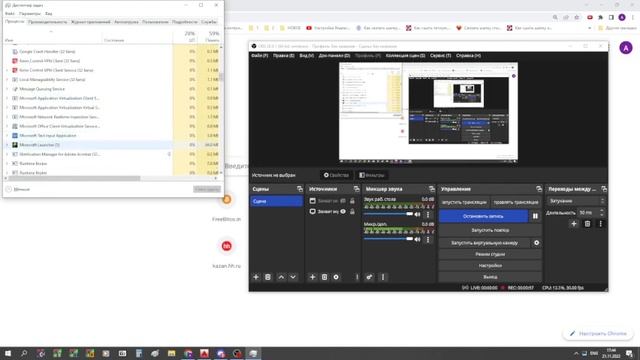This screenshot has width=640, height=360.
Task: Open the Chrome profile avatar in the toolbar
Action: click(x=622, y=17)
